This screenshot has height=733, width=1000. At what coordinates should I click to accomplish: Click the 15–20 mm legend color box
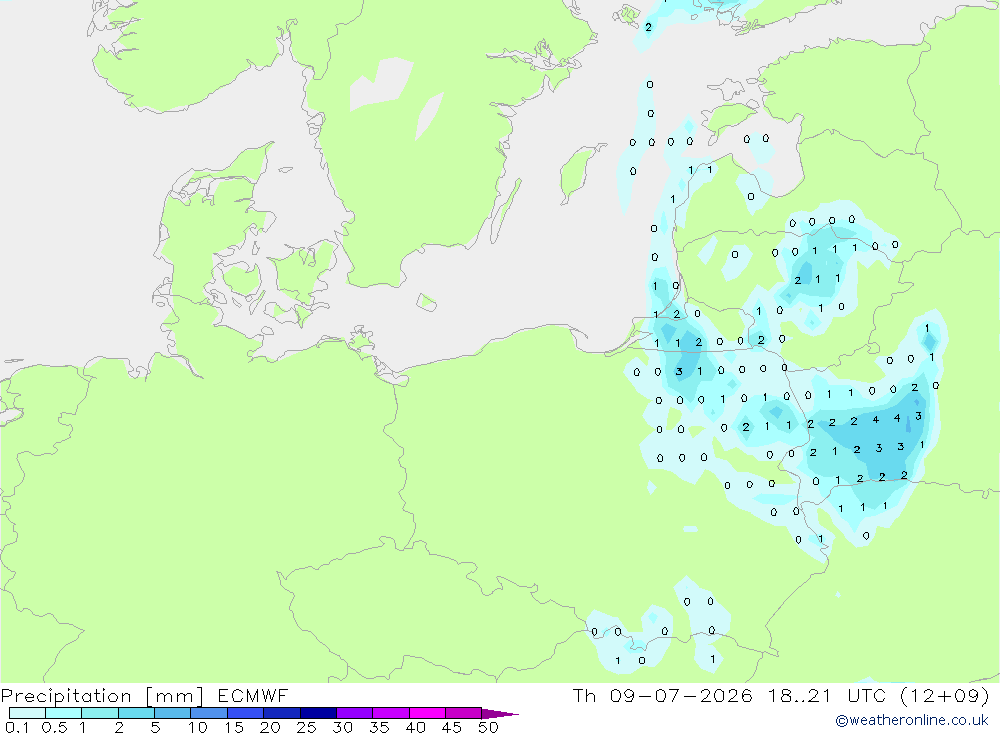[246, 713]
